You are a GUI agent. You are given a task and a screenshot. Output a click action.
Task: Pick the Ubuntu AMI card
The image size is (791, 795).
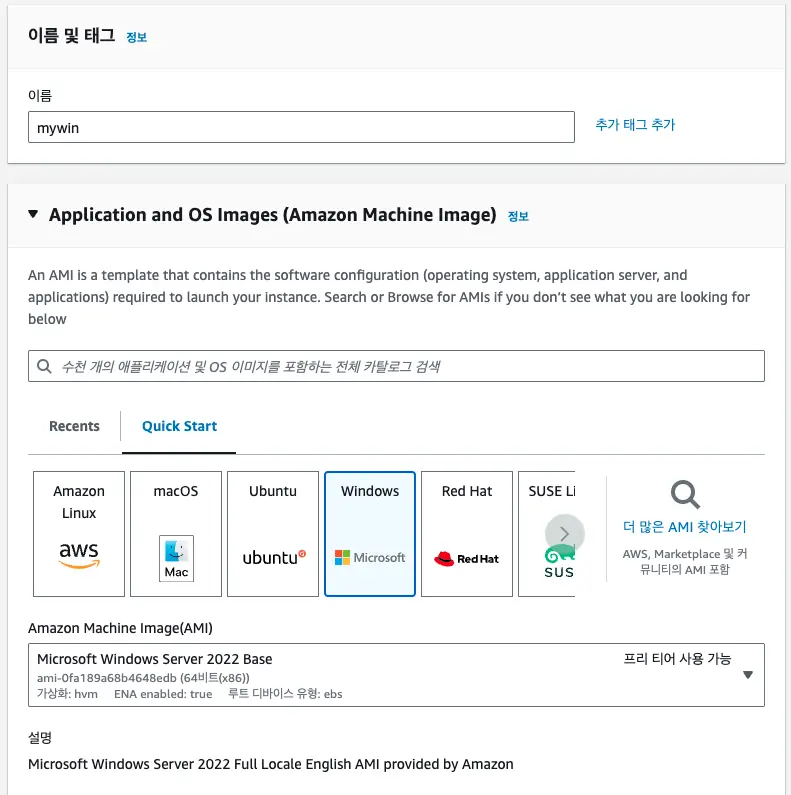point(273,534)
